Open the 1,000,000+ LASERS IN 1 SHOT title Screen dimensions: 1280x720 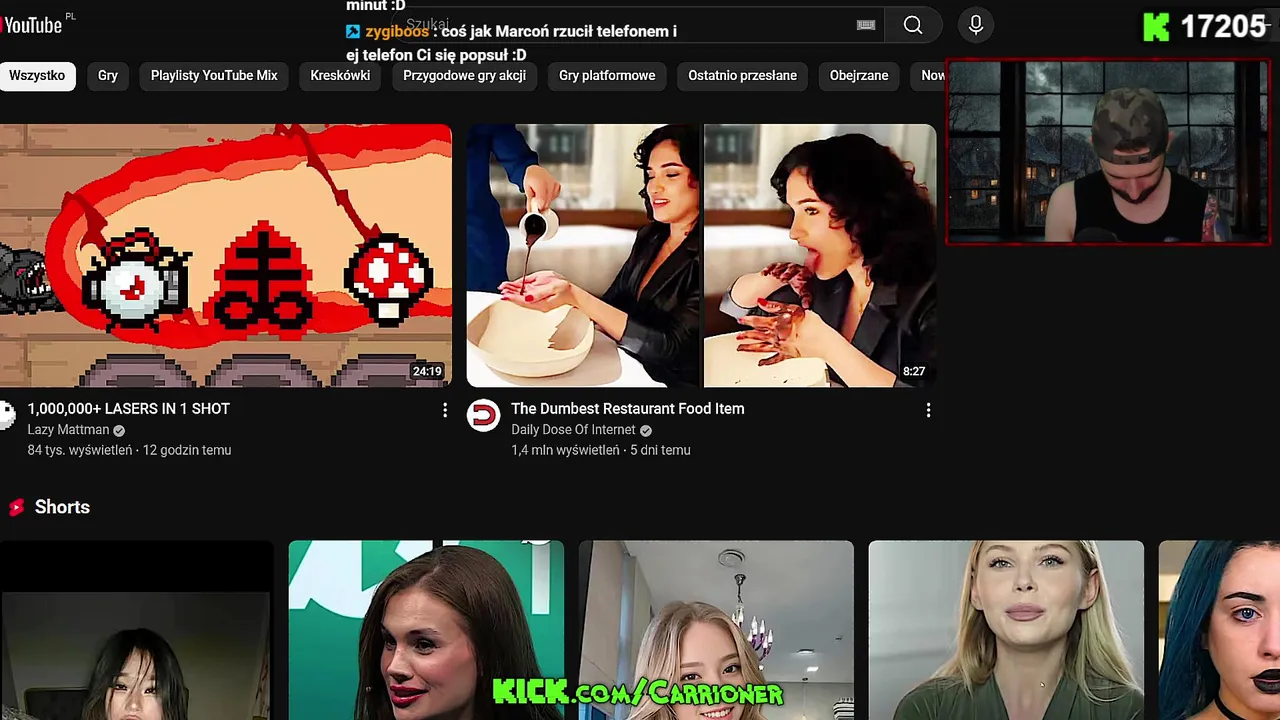pyautogui.click(x=128, y=409)
